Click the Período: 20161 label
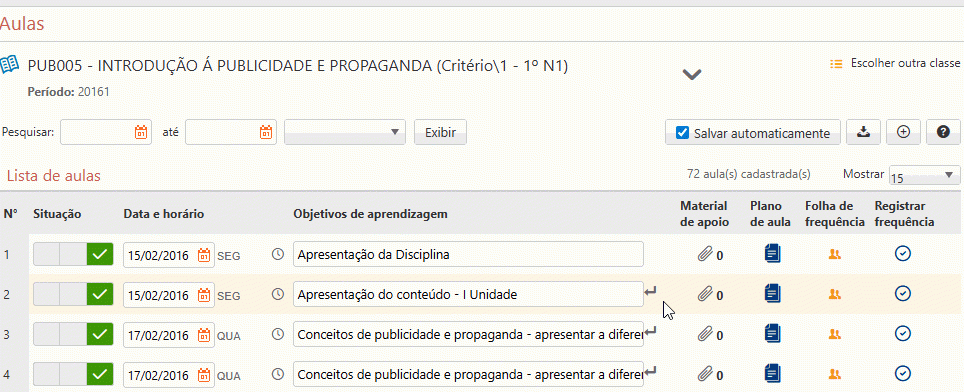 pyautogui.click(x=69, y=92)
